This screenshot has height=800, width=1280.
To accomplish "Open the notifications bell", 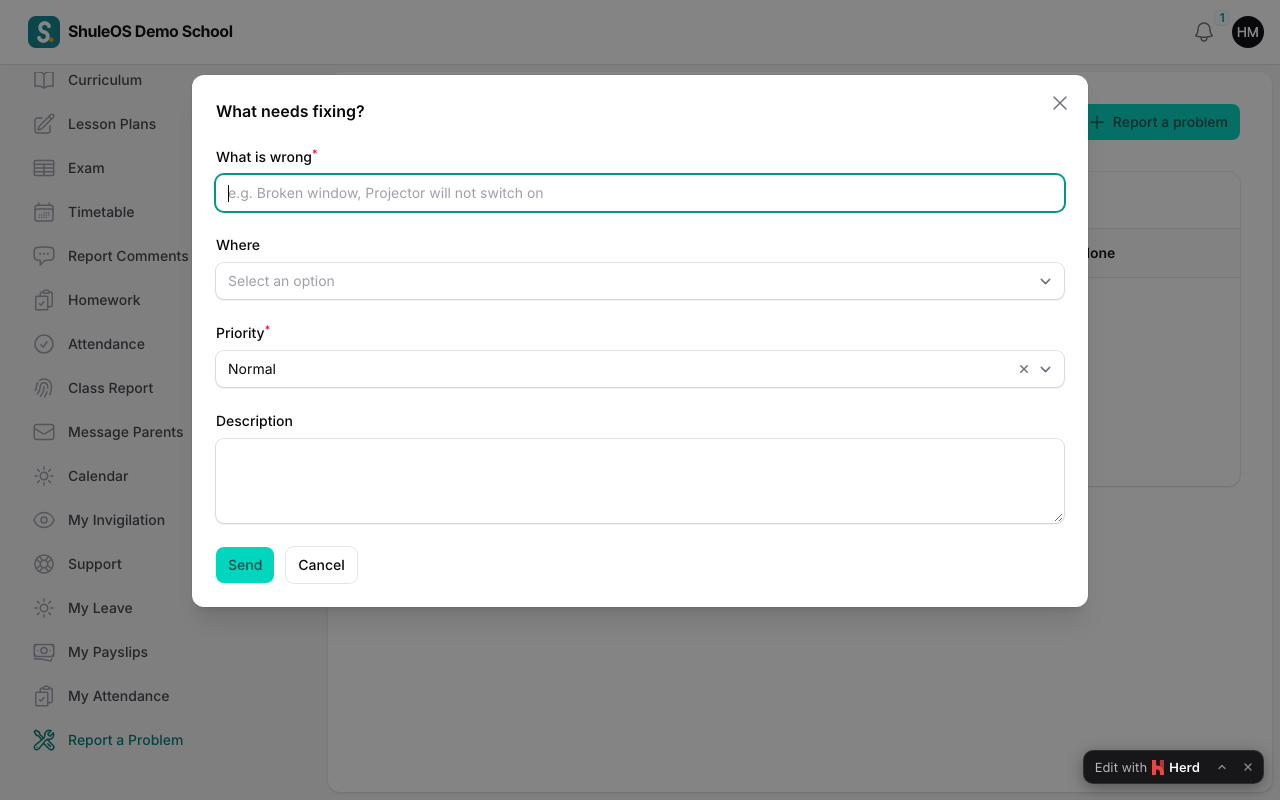I will click(x=1204, y=32).
